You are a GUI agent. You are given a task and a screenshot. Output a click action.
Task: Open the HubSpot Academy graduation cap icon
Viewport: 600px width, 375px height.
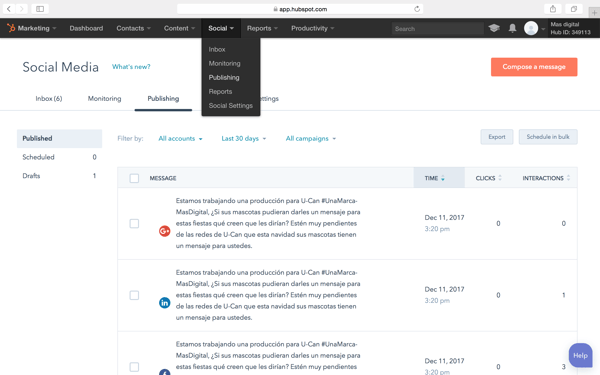tap(494, 28)
